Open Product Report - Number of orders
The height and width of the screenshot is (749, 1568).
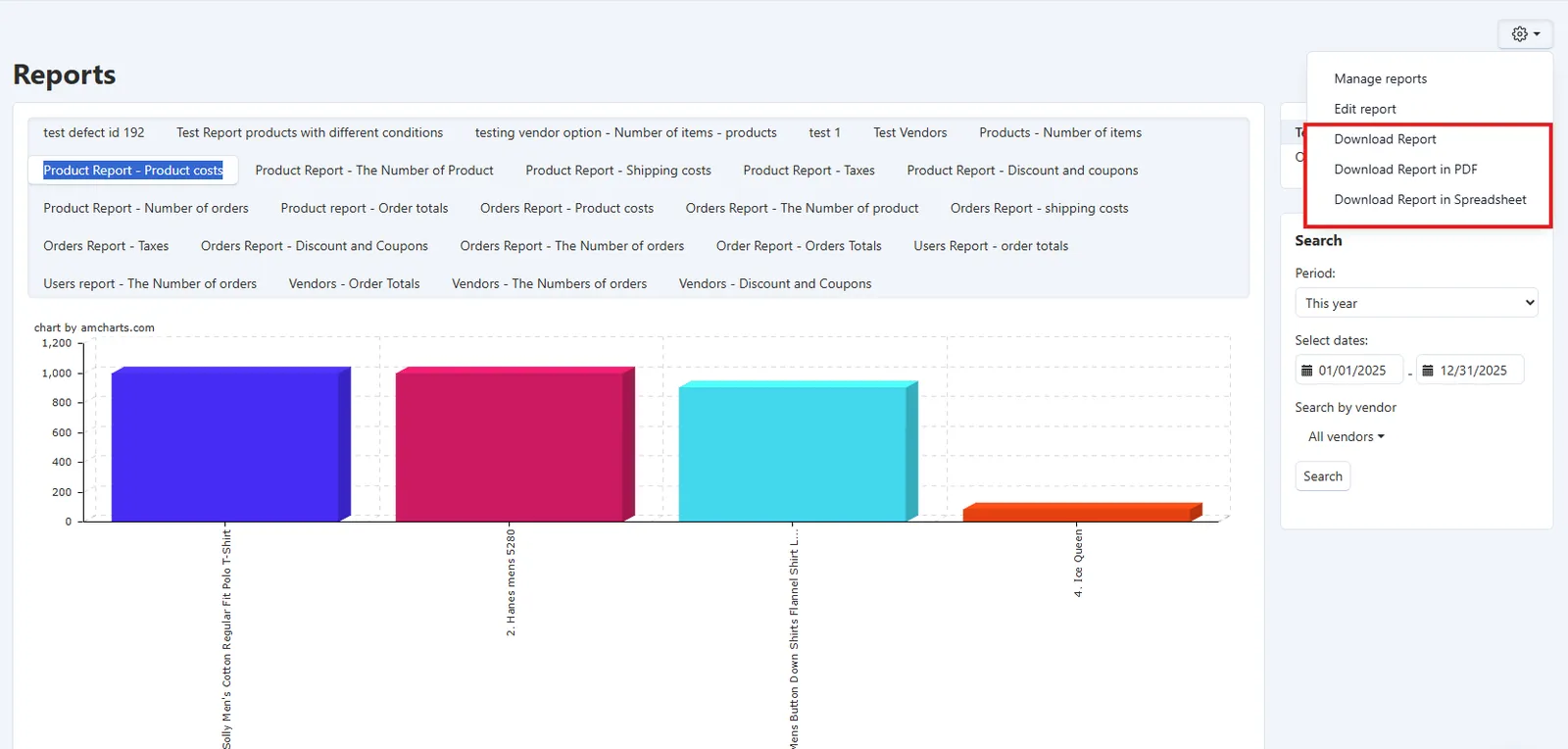pyautogui.click(x=146, y=208)
